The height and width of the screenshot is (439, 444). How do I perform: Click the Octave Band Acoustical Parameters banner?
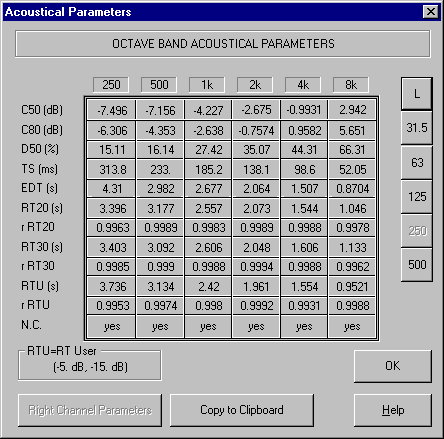pos(223,44)
